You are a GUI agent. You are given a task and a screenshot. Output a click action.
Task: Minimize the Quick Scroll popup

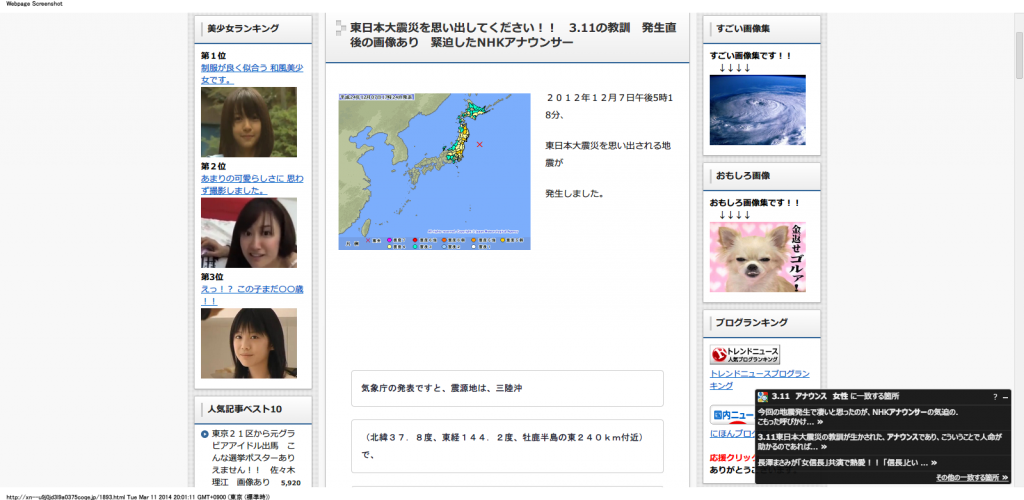[1006, 397]
